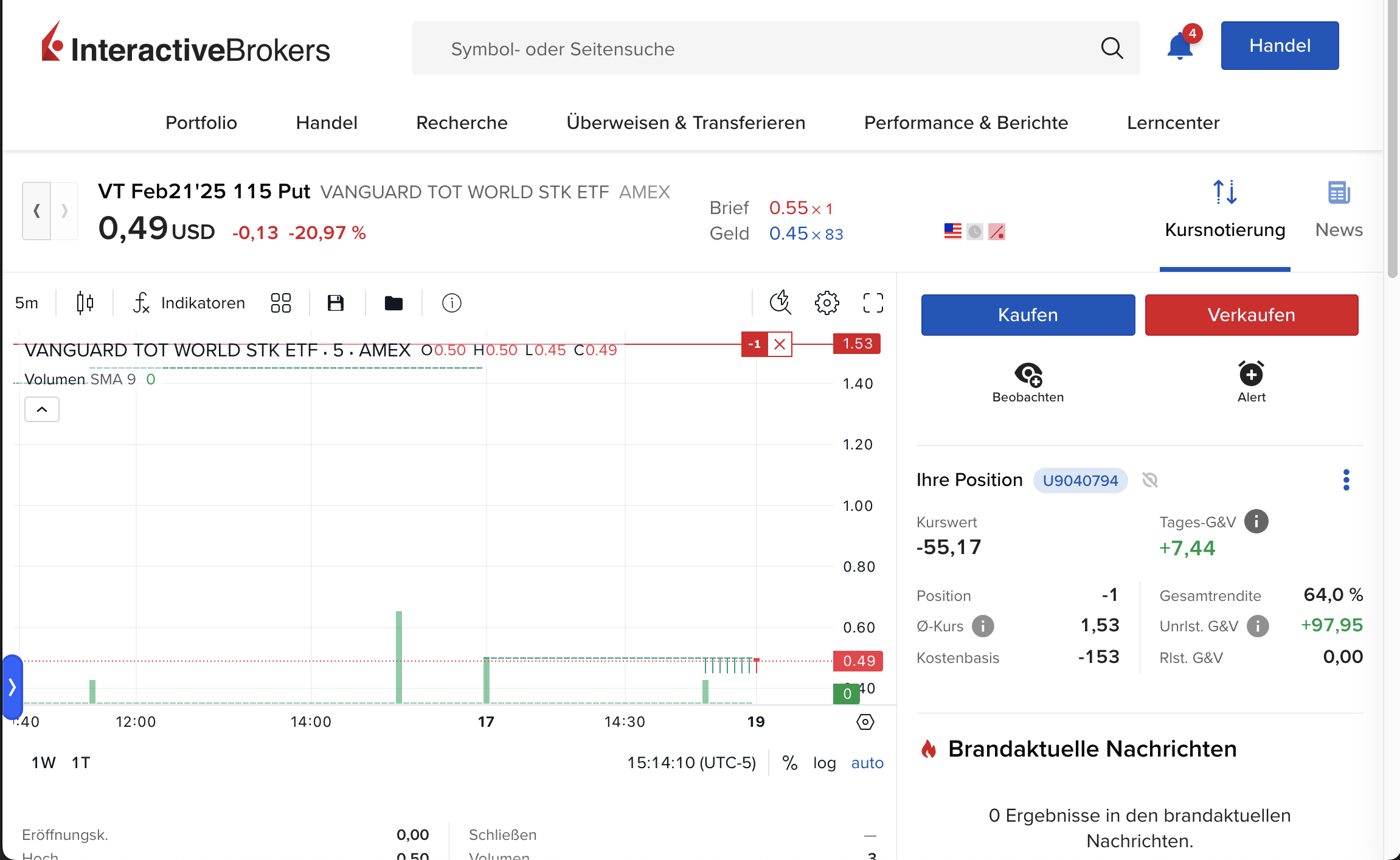Open Indikatoren function icon
The width and height of the screenshot is (1400, 860).
click(141, 303)
